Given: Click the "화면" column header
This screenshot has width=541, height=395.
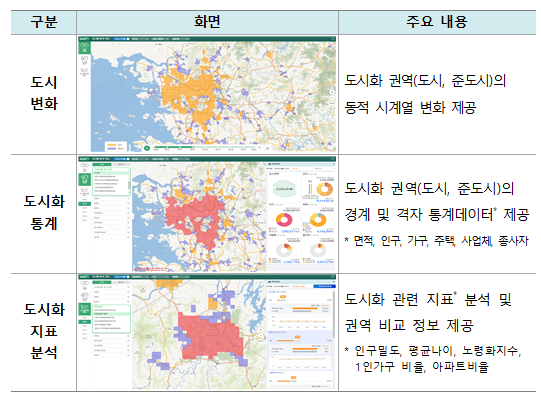Looking at the screenshot, I should coord(207,21).
